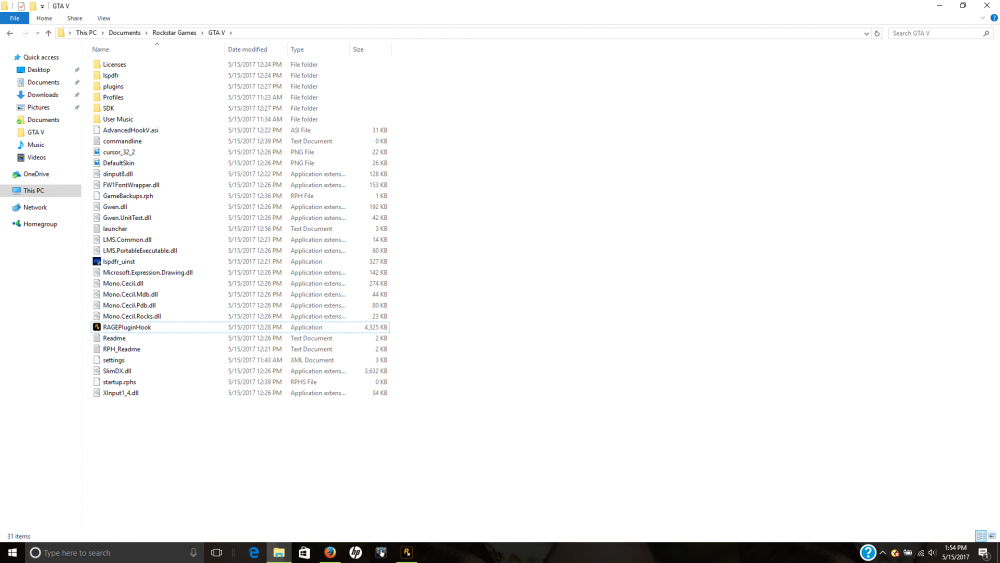1000x563 pixels.
Task: Select Quick access in navigation pane
Action: pyautogui.click(x=41, y=57)
